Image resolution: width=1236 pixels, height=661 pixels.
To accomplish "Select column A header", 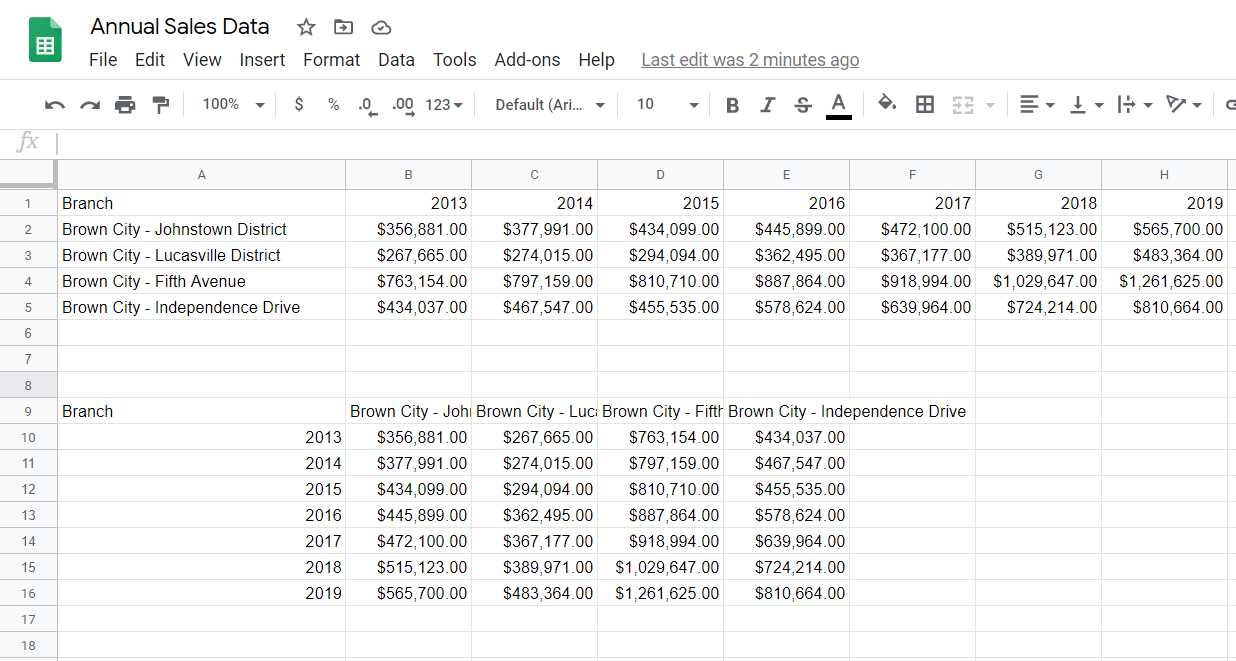I will coord(201,175).
